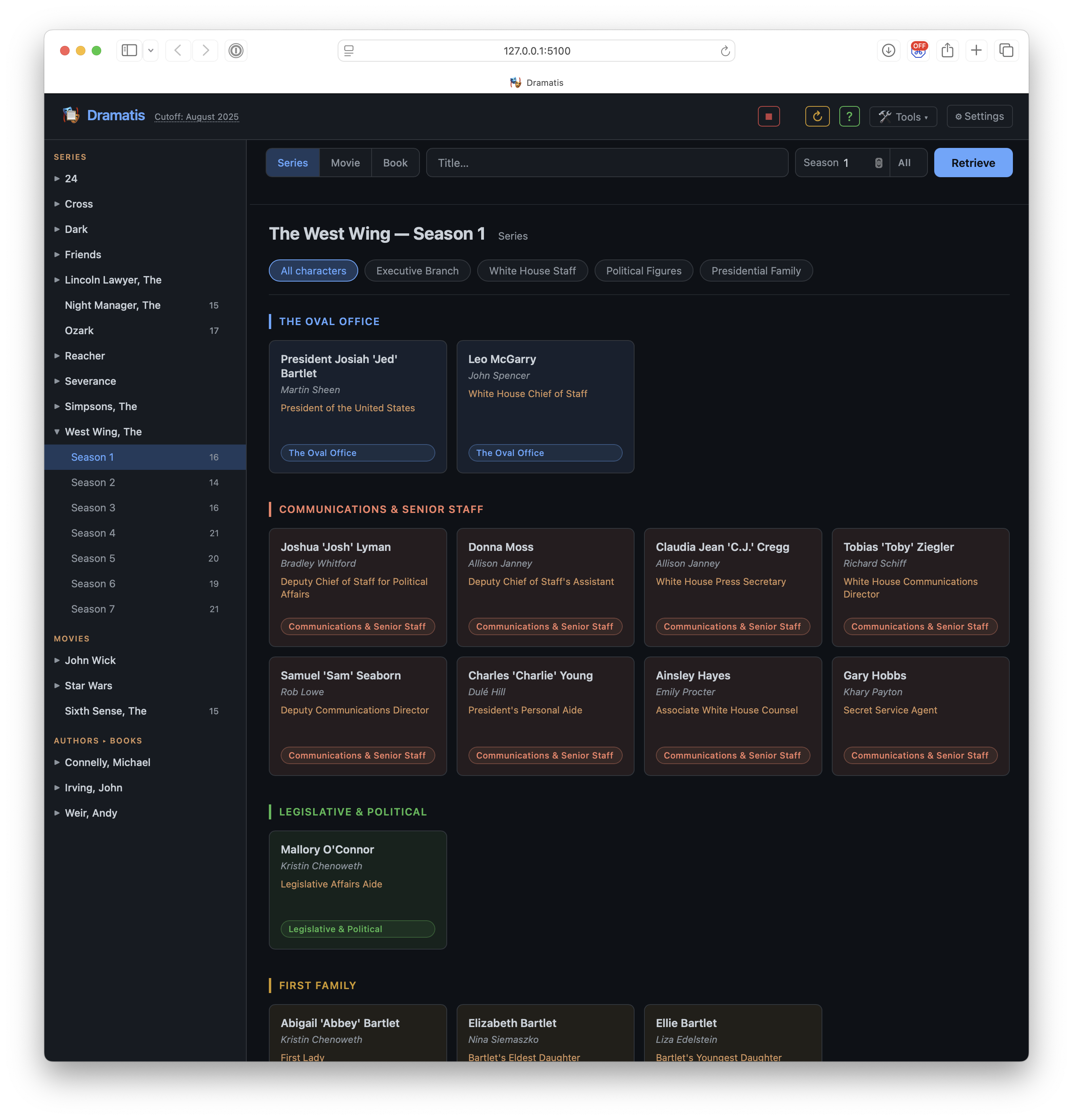This screenshot has width=1073, height=1120.
Task: Open a new tab with plus icon
Action: tap(976, 50)
